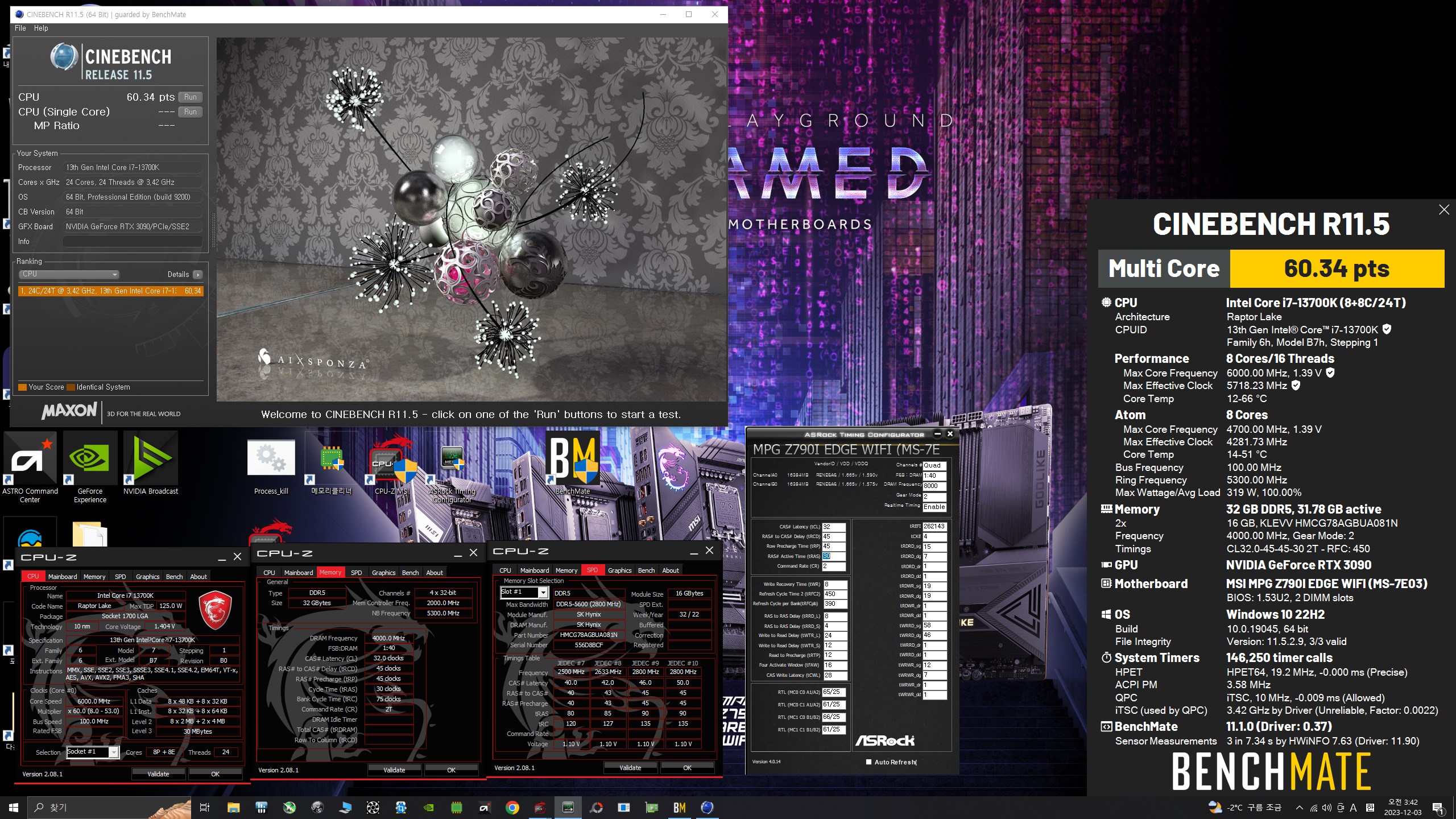
Task: Open network settings in system tray
Action: point(1313,808)
